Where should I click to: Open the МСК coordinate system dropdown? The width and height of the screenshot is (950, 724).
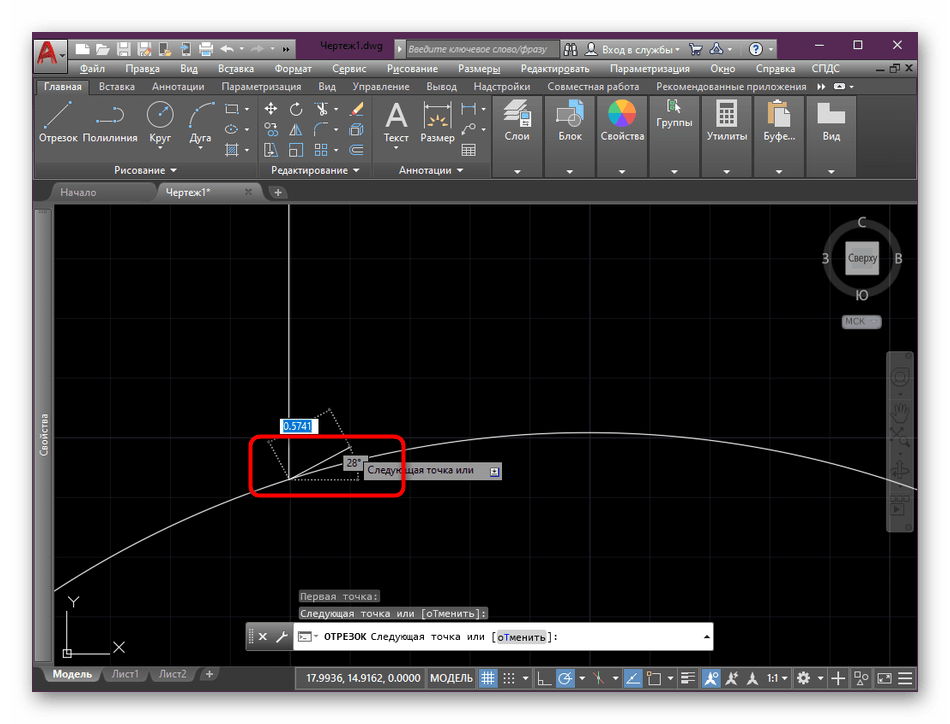pyautogui.click(x=861, y=321)
